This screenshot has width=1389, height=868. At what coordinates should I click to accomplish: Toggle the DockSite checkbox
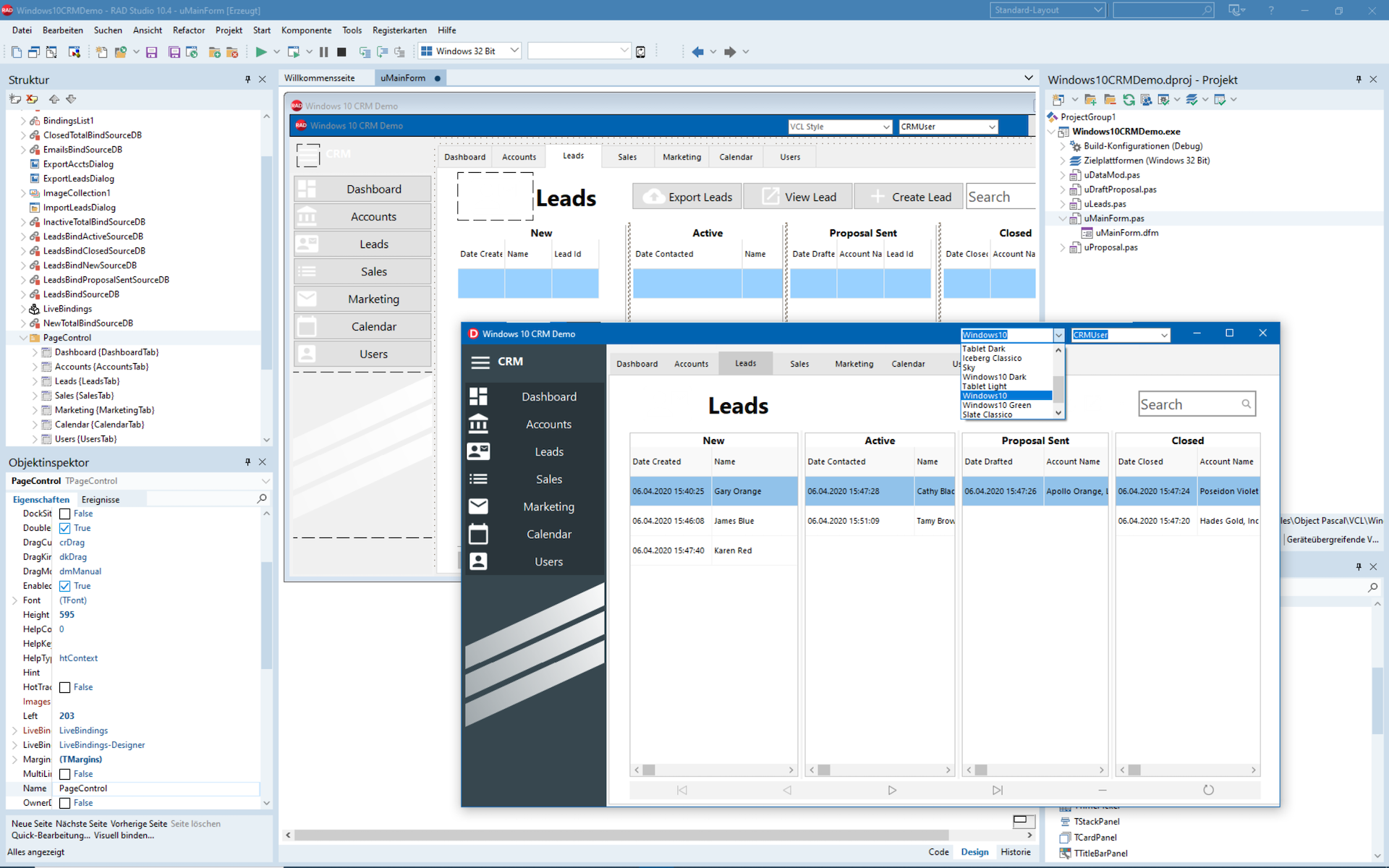pos(65,514)
